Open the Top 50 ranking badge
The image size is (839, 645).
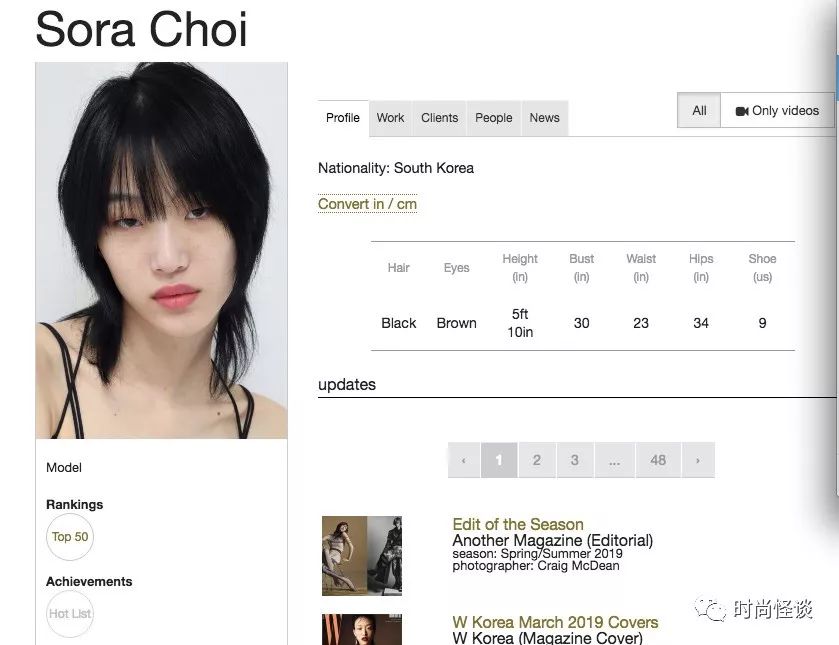pyautogui.click(x=70, y=537)
